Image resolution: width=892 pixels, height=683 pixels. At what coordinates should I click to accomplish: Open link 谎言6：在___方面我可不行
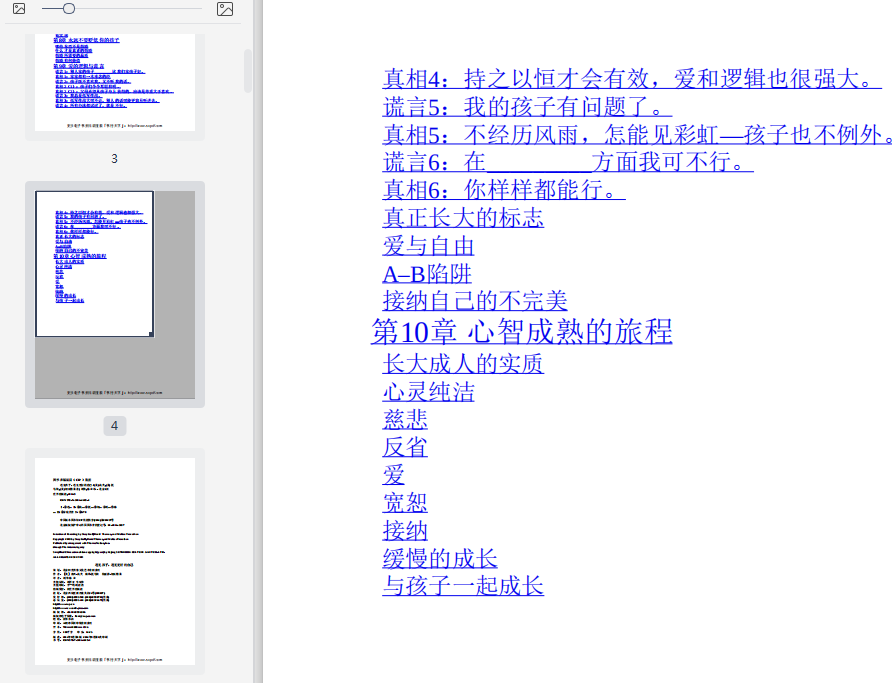click(568, 162)
